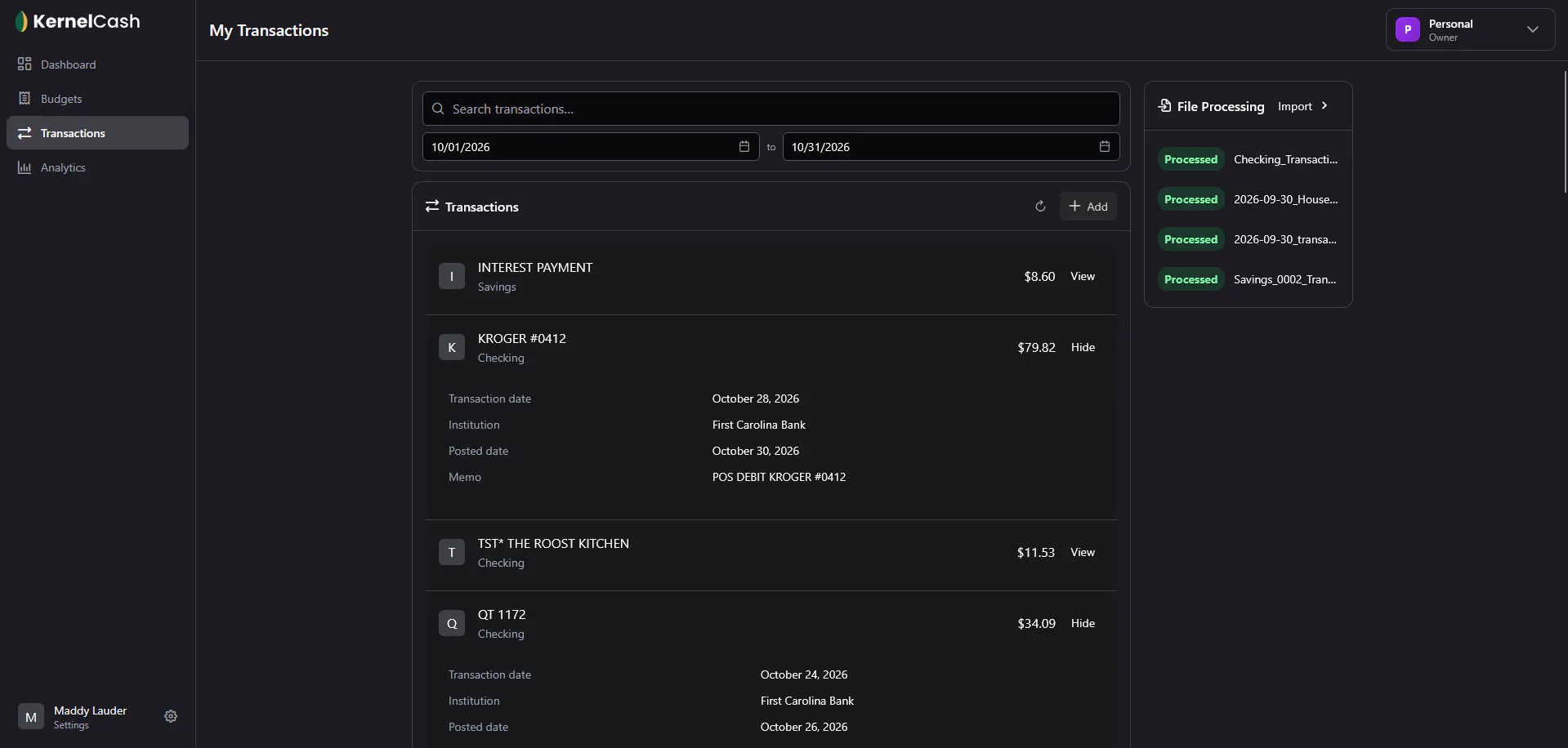The height and width of the screenshot is (748, 1568).
Task: Expand the Personal Owner account dropdown
Action: pyautogui.click(x=1470, y=29)
